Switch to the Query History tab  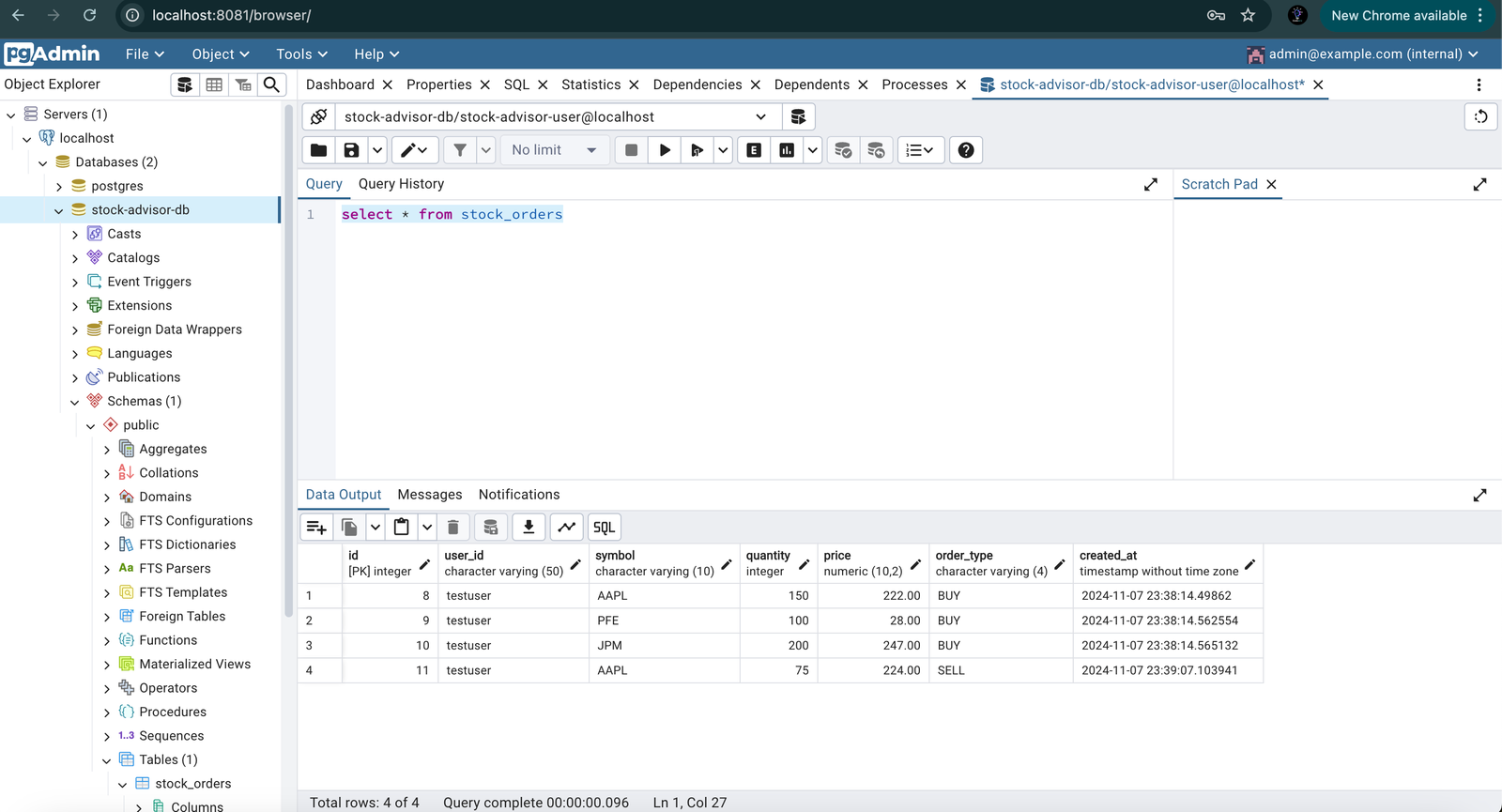(401, 184)
